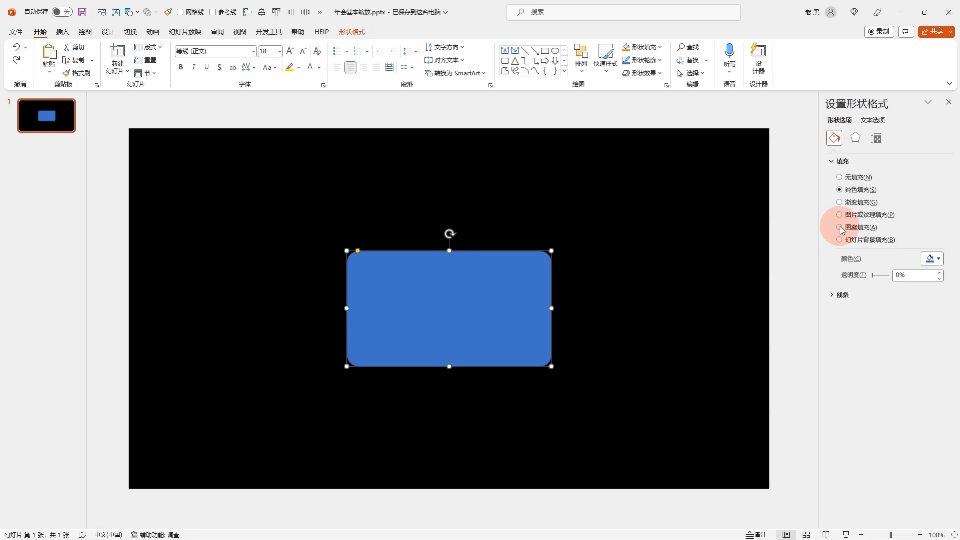Open format pane options chevron
Image resolution: width=960 pixels, height=540 pixels.
[928, 102]
